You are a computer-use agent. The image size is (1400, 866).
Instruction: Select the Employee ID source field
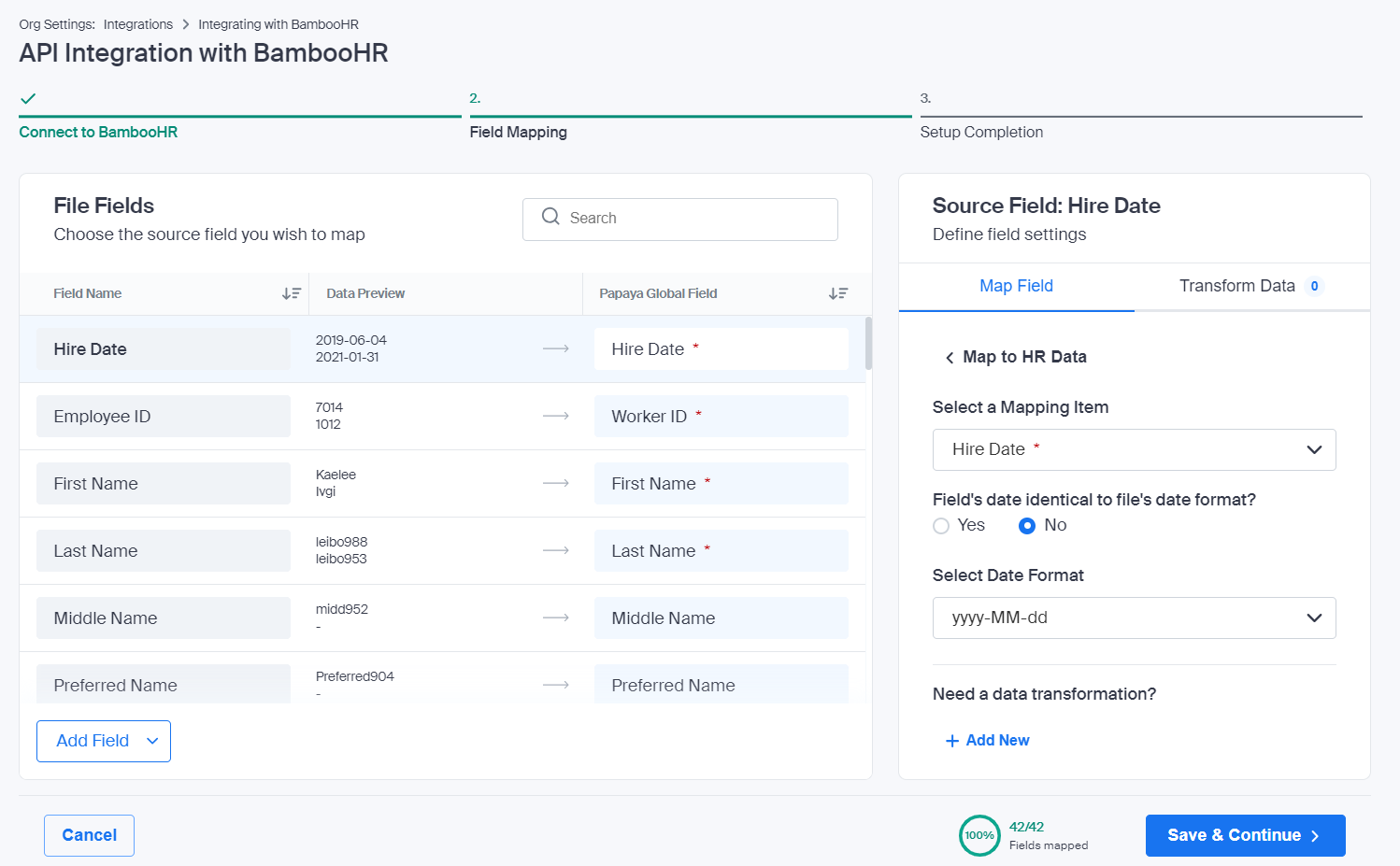(164, 416)
